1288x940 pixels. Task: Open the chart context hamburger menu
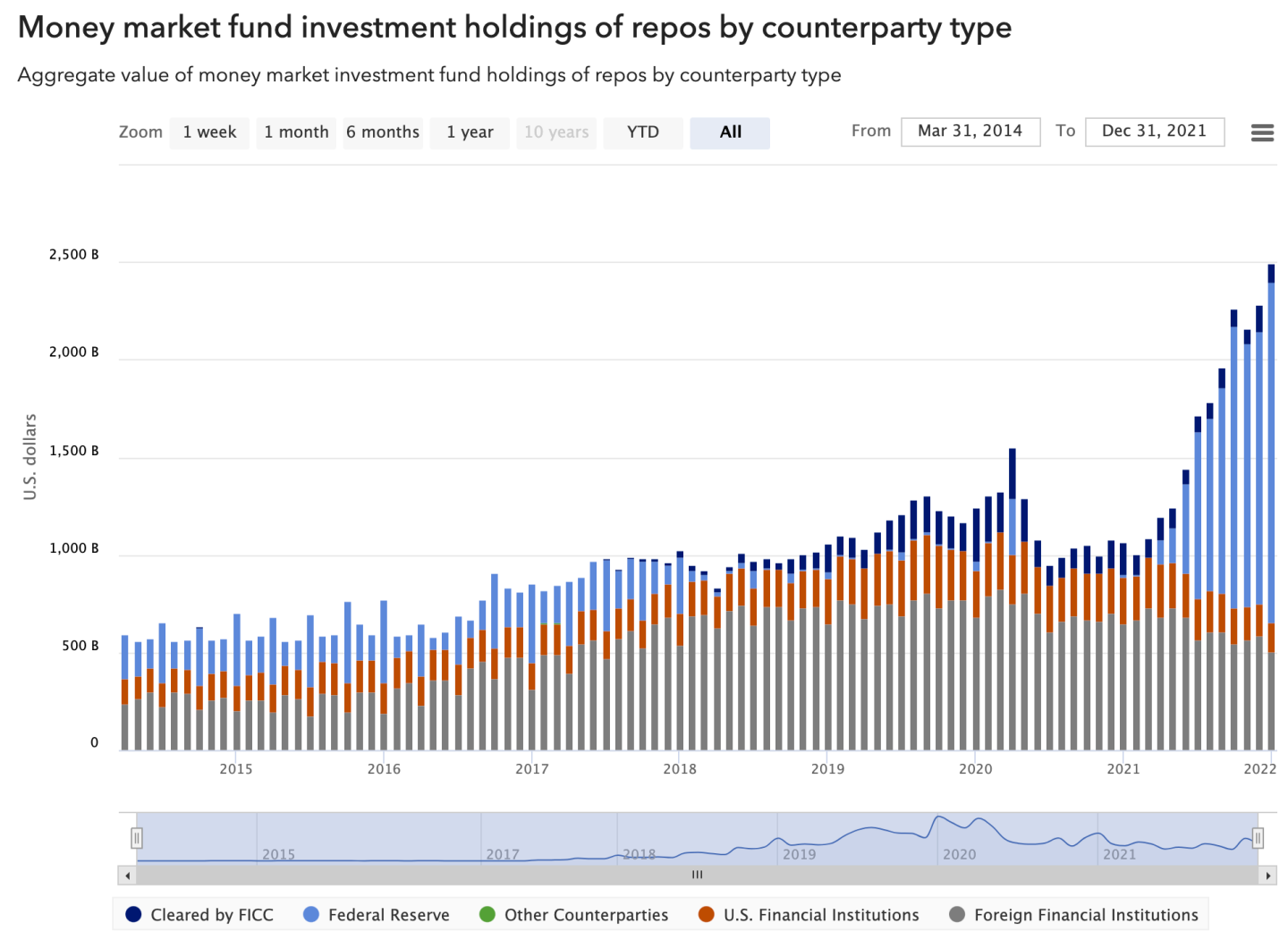[1262, 133]
